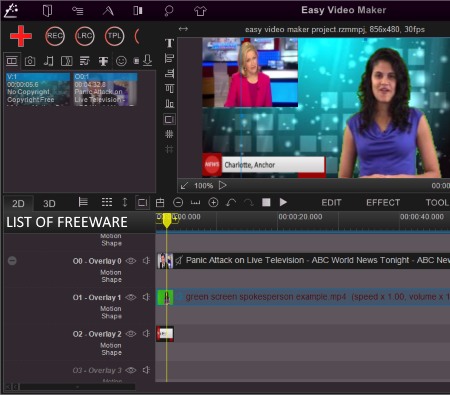Open the smiley face icons tab
450x395 pixels.
click(121, 61)
